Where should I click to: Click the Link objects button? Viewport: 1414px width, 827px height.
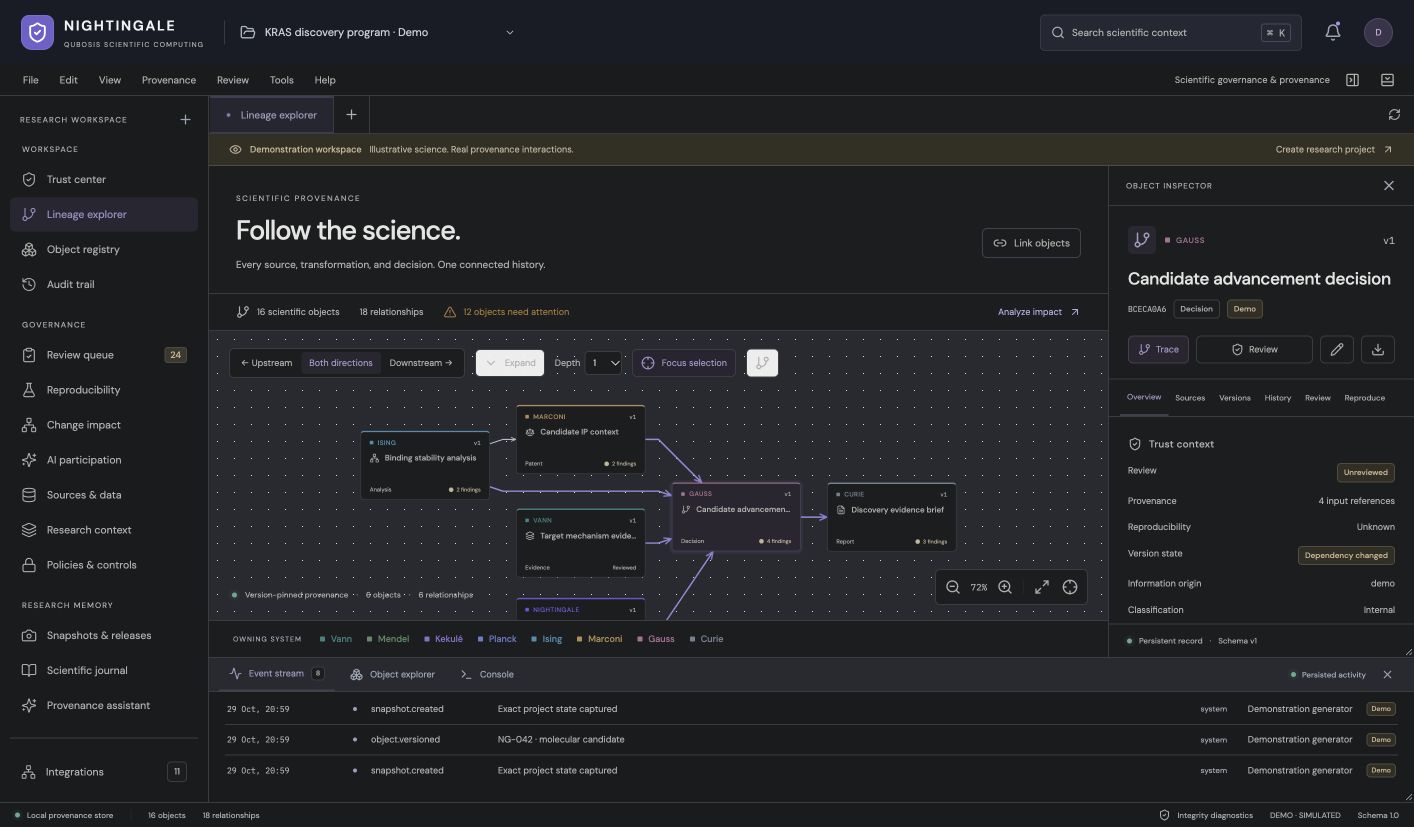1031,243
